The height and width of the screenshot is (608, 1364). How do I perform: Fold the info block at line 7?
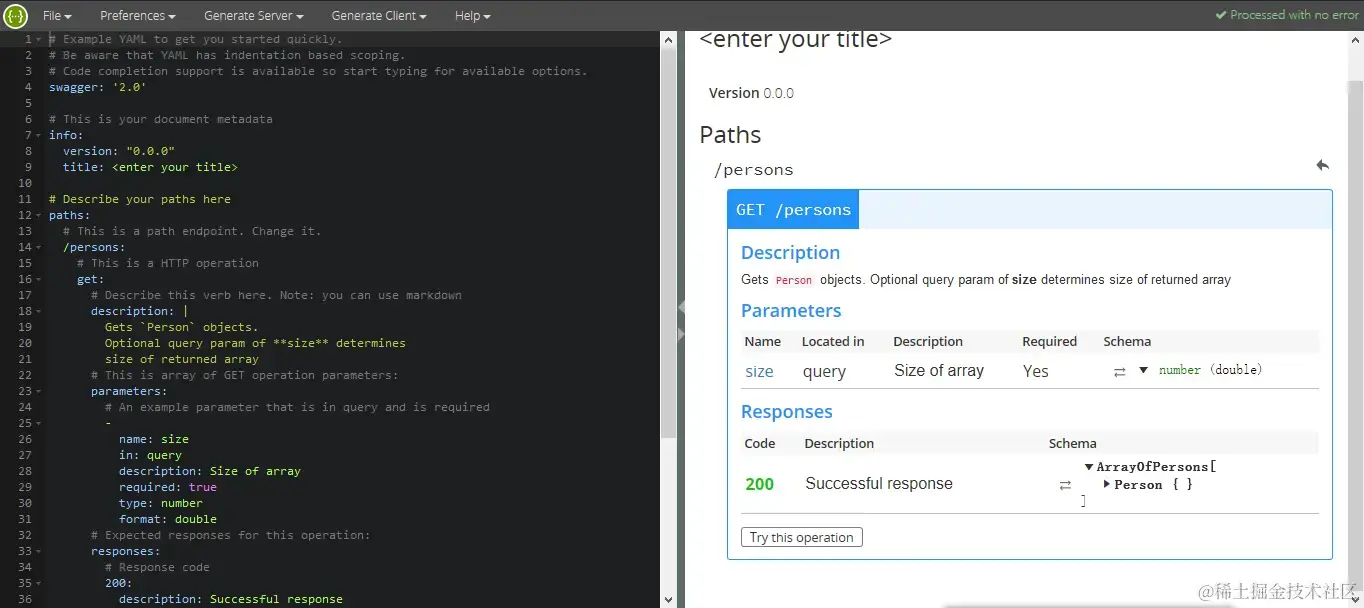39,135
